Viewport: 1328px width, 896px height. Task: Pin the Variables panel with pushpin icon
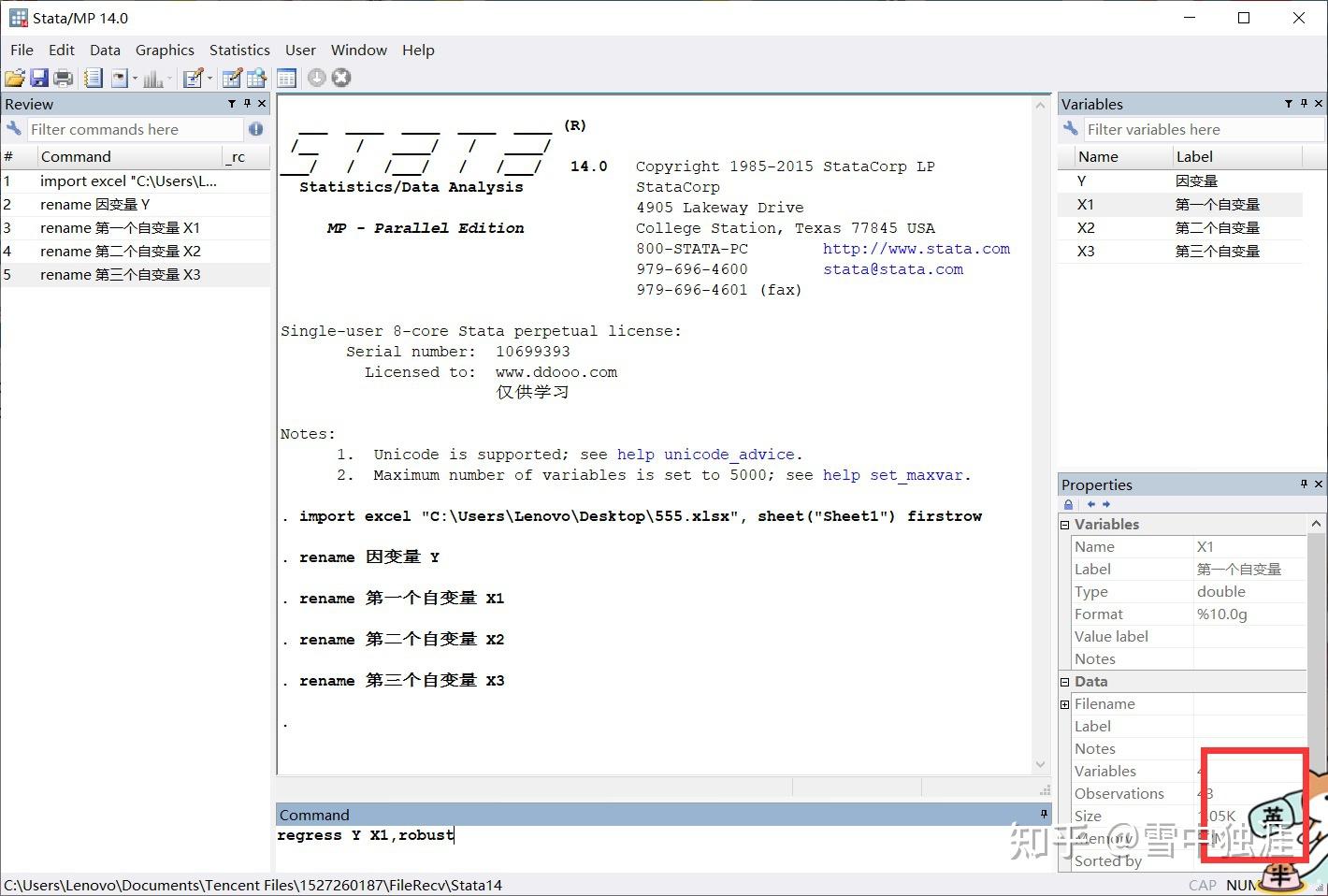coord(1304,104)
